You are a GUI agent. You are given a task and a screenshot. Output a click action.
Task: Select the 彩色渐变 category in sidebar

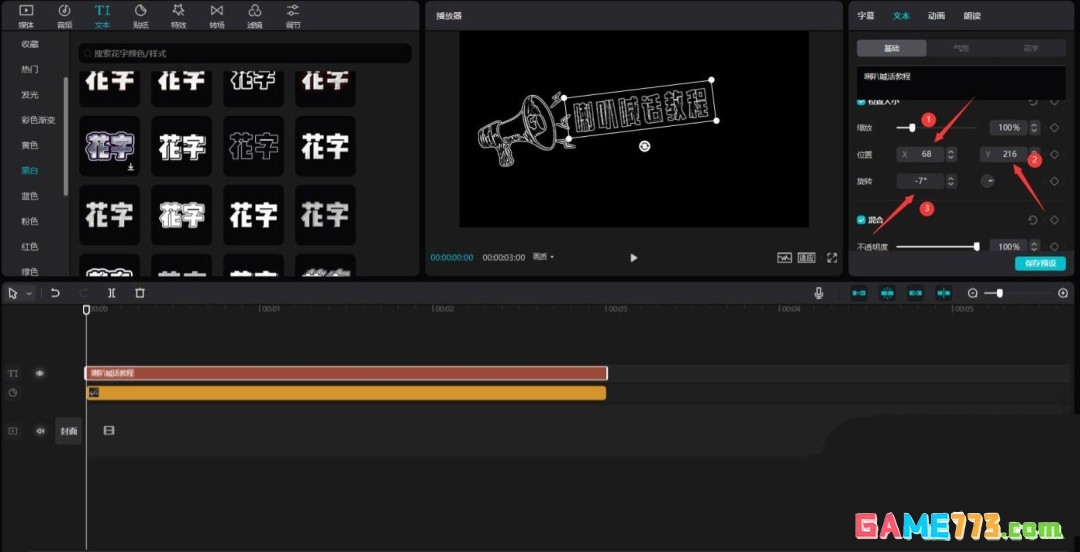coord(39,120)
